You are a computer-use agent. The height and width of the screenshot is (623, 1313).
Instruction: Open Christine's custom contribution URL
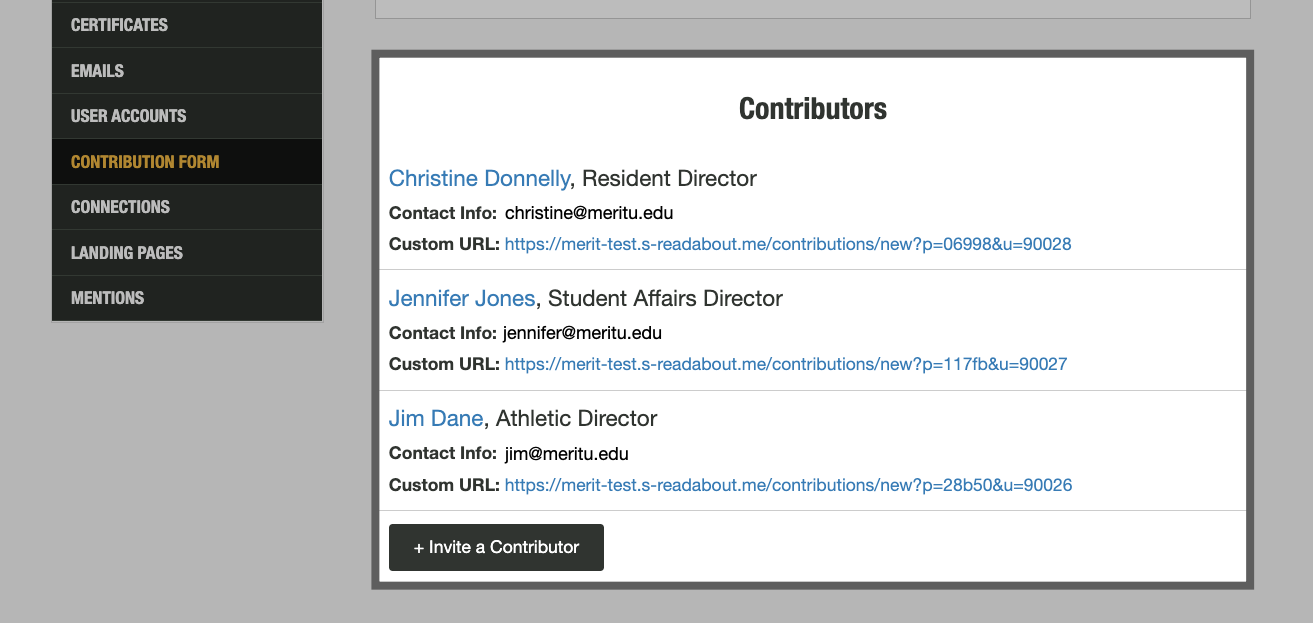(x=787, y=243)
